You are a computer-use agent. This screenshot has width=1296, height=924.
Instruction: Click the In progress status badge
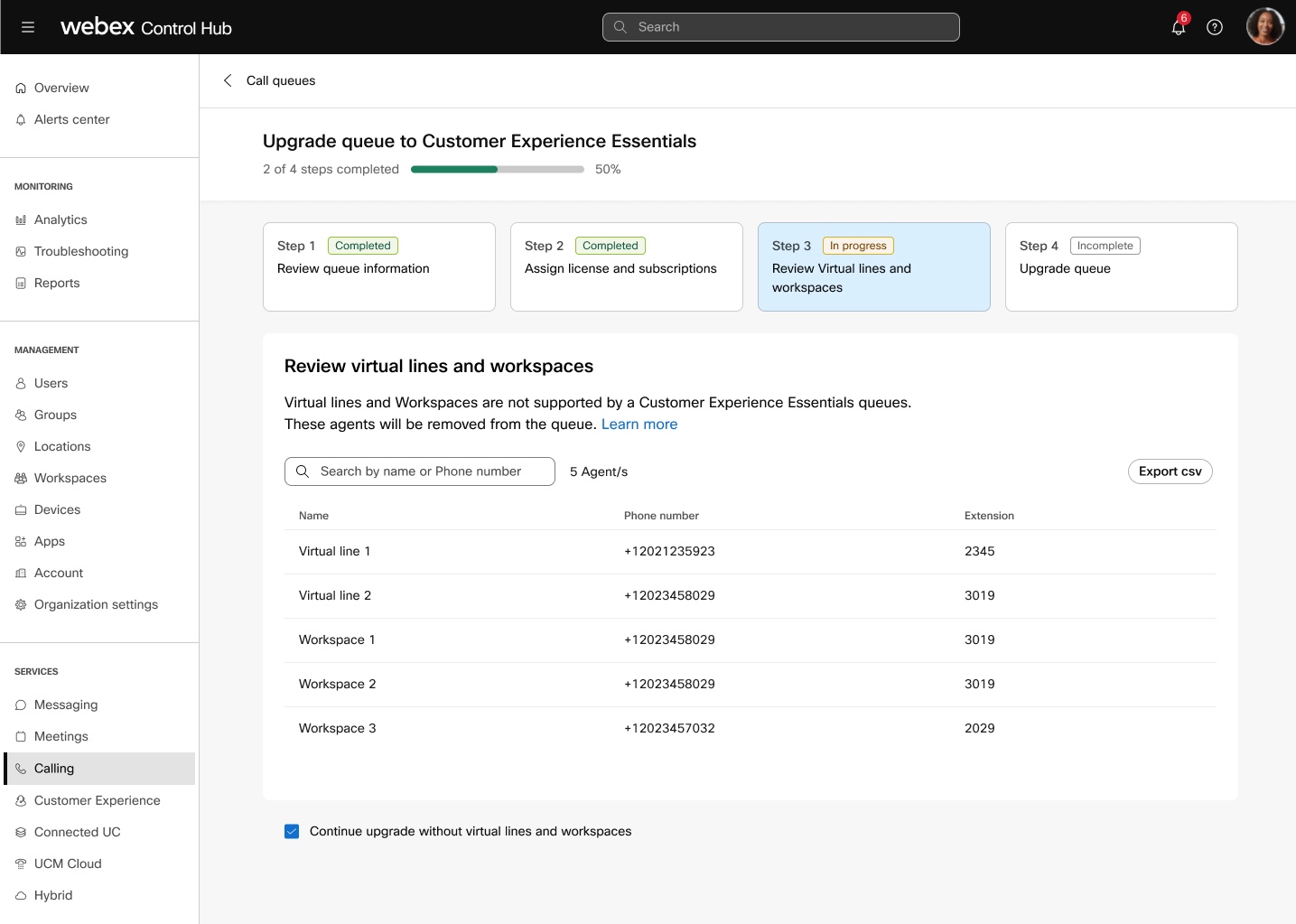point(858,246)
